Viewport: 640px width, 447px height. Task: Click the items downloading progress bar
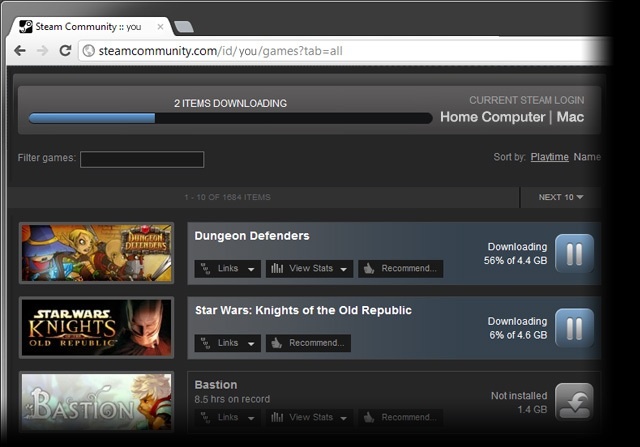[x=215, y=118]
